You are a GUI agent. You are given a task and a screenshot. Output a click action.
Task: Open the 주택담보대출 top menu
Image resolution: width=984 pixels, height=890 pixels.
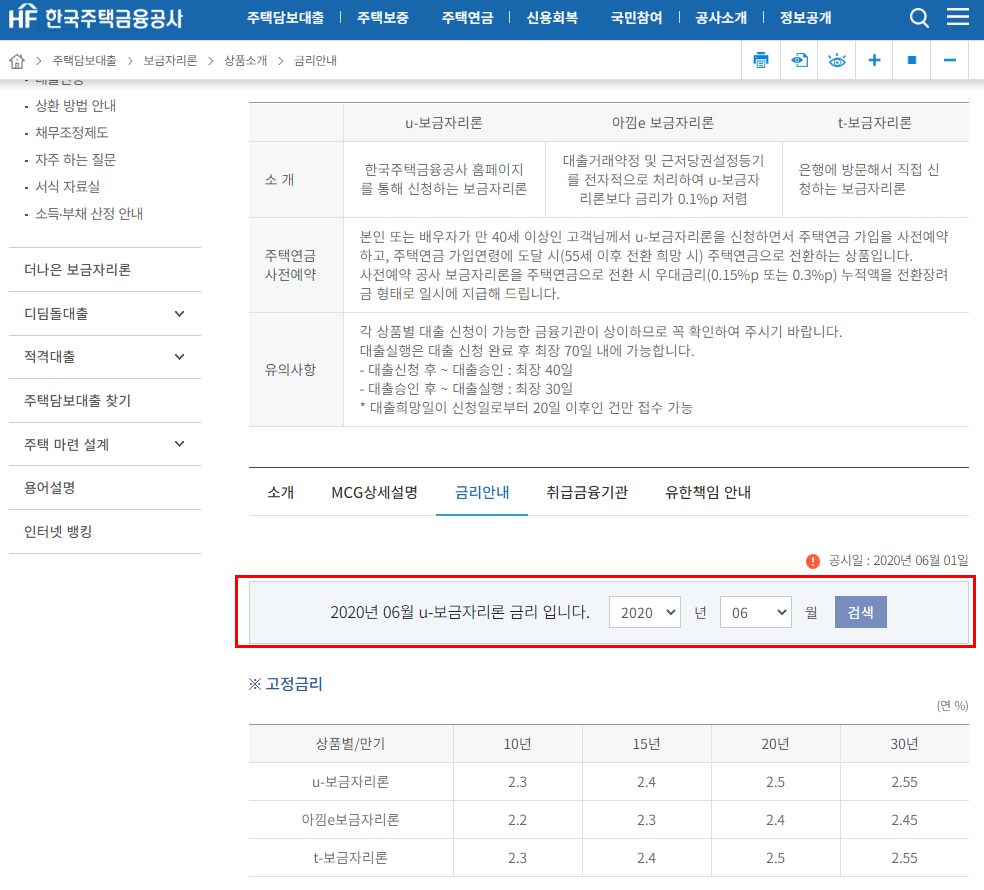point(286,18)
